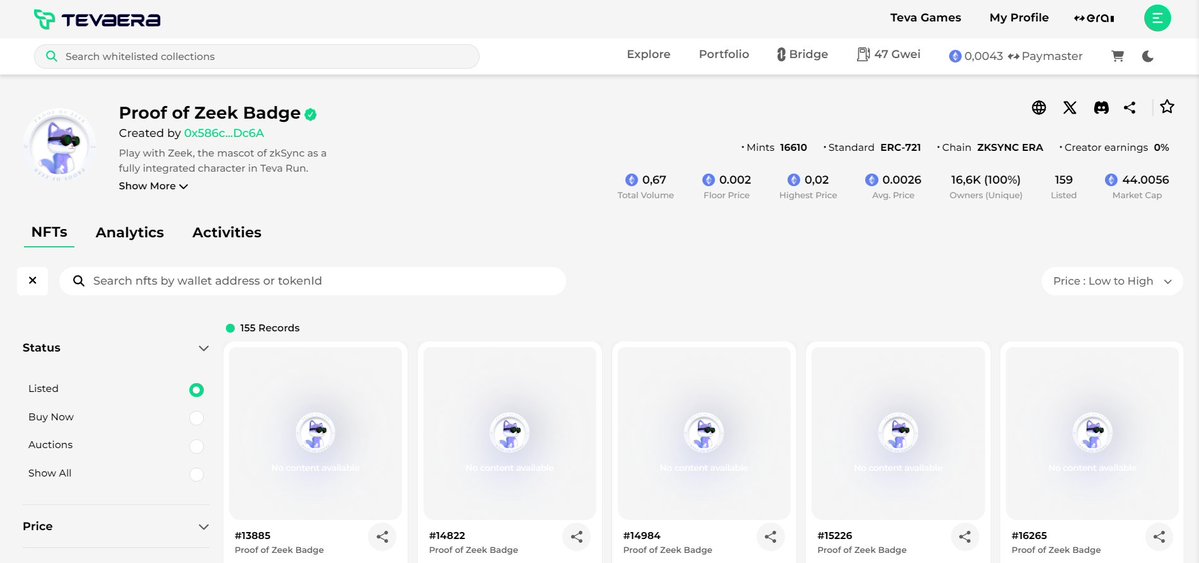Viewport: 1199px width, 563px height.
Task: Open the shopping cart
Action: coord(1117,56)
